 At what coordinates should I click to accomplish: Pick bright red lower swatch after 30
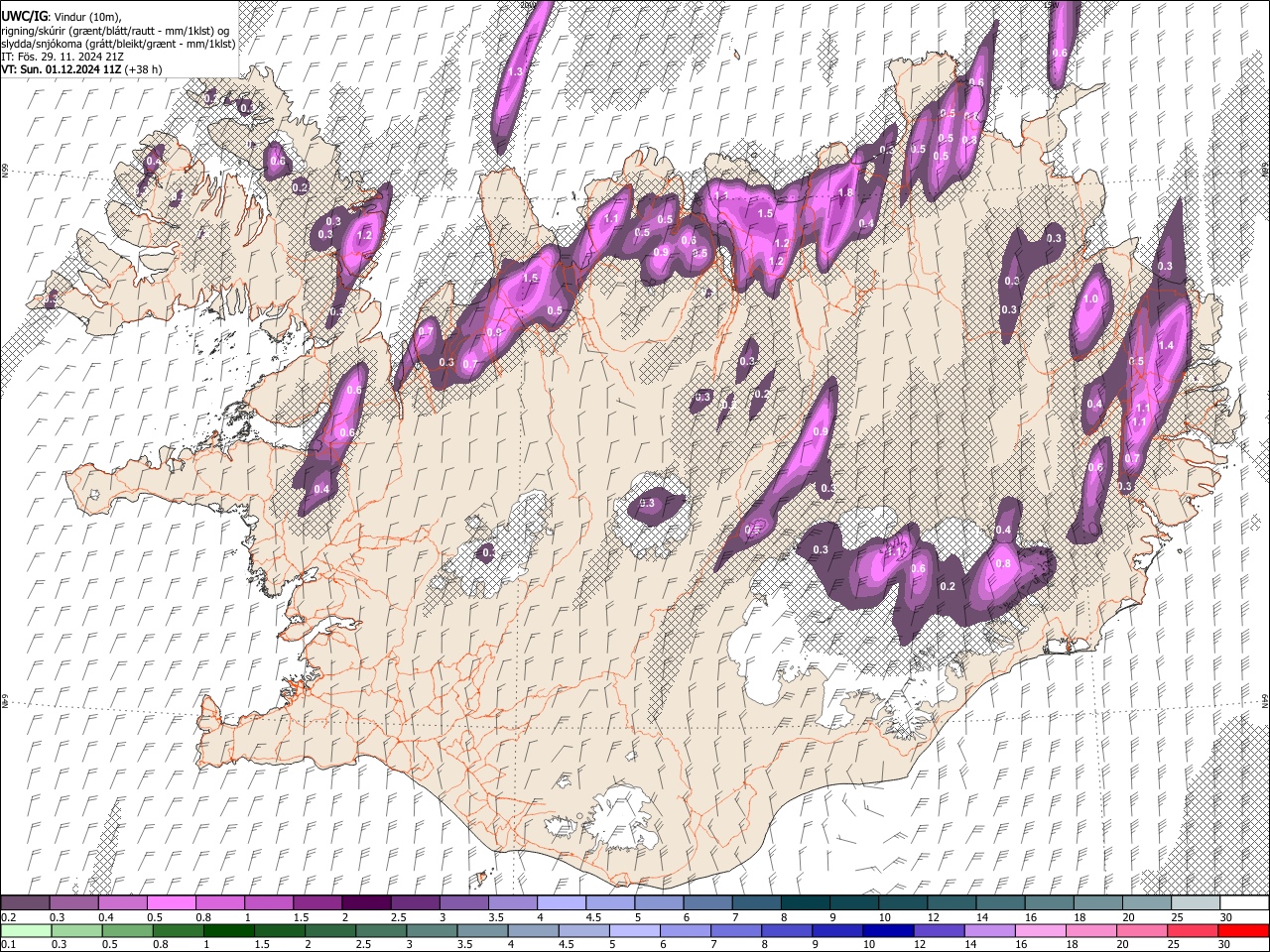1244,930
